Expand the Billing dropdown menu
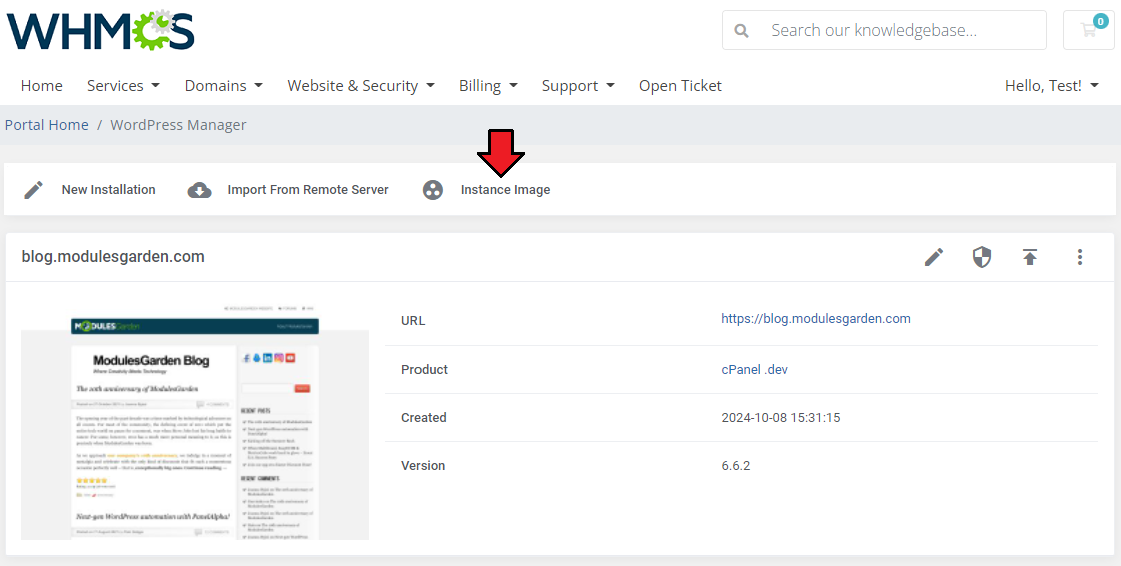The image size is (1121, 566). (x=488, y=86)
